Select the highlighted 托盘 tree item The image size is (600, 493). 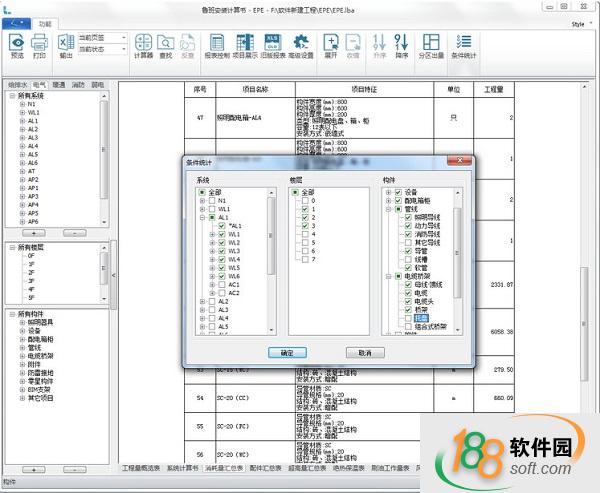coord(421,318)
